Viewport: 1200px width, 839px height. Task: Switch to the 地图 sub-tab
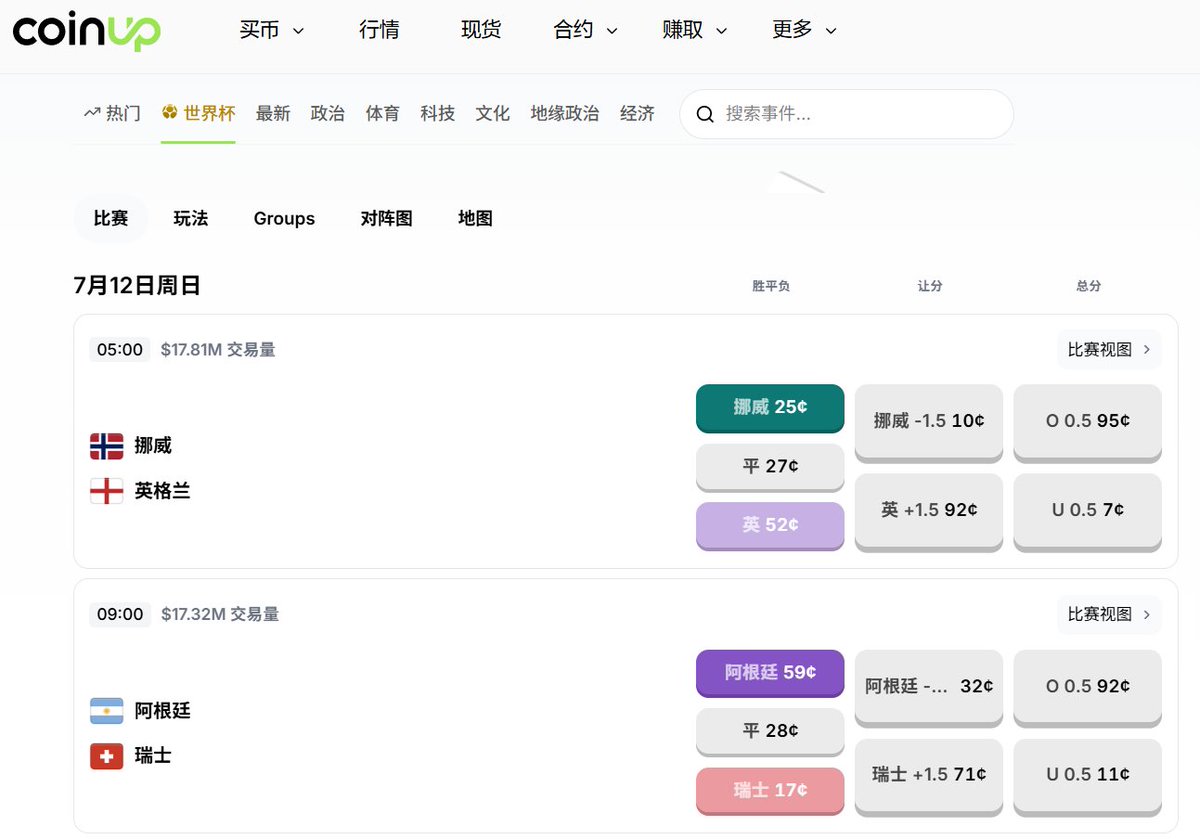[475, 218]
